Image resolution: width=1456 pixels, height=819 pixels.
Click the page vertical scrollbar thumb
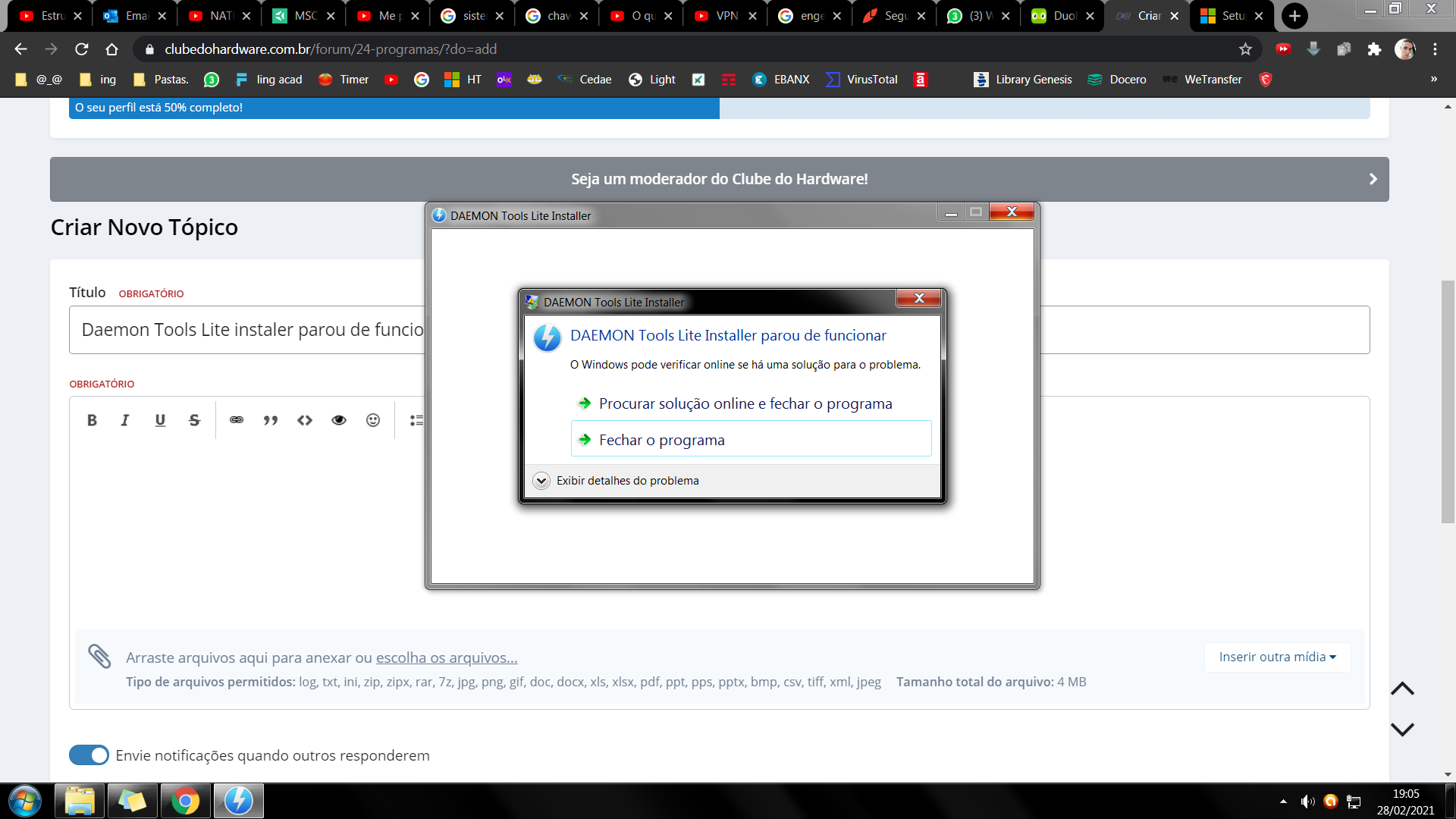(1448, 402)
